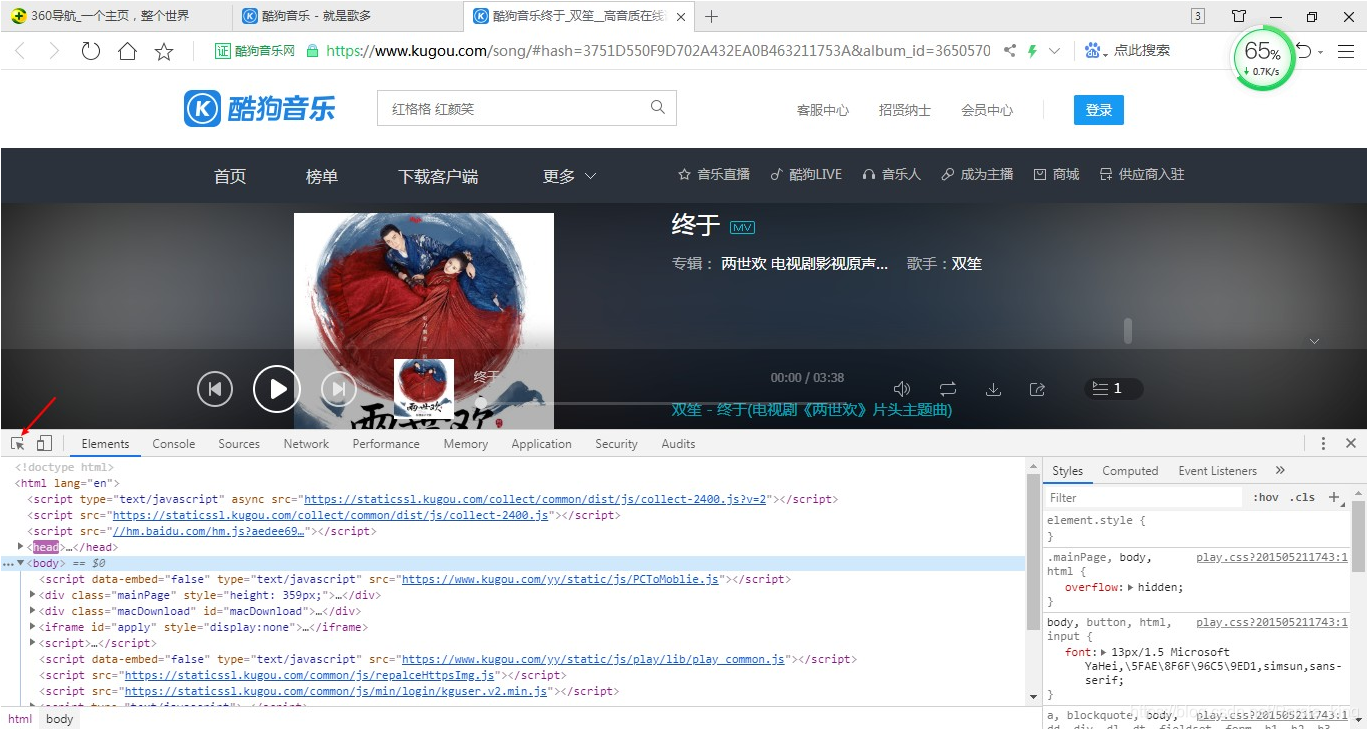Image resolution: width=1368 pixels, height=730 pixels.
Task: Switch to the Console tab
Action: (x=173, y=443)
